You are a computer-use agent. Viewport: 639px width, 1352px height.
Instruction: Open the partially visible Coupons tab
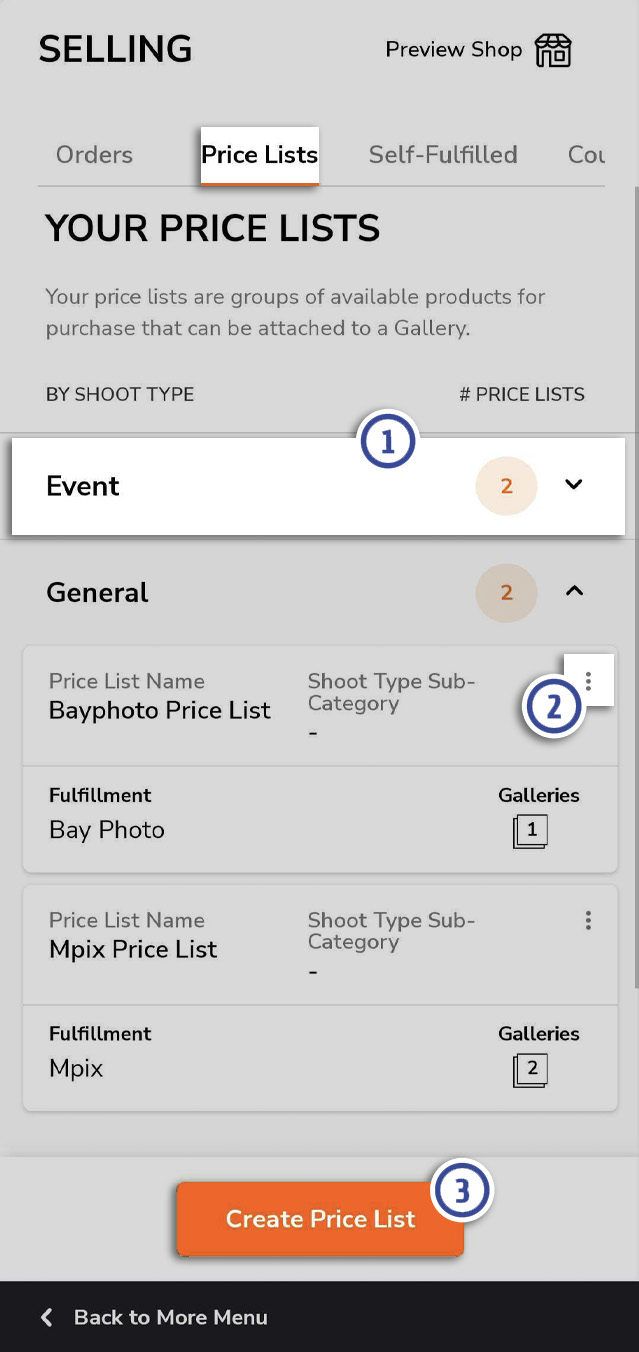tap(586, 155)
